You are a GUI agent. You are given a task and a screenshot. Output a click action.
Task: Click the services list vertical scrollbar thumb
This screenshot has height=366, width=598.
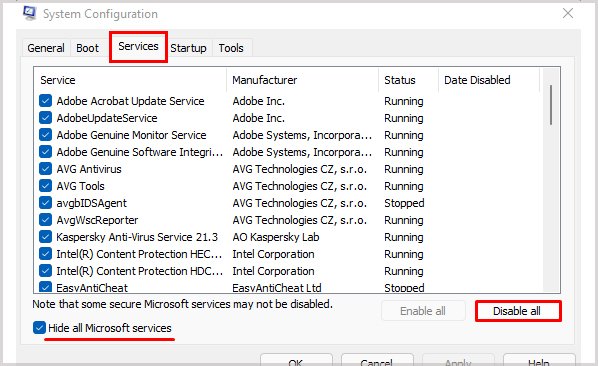551,105
